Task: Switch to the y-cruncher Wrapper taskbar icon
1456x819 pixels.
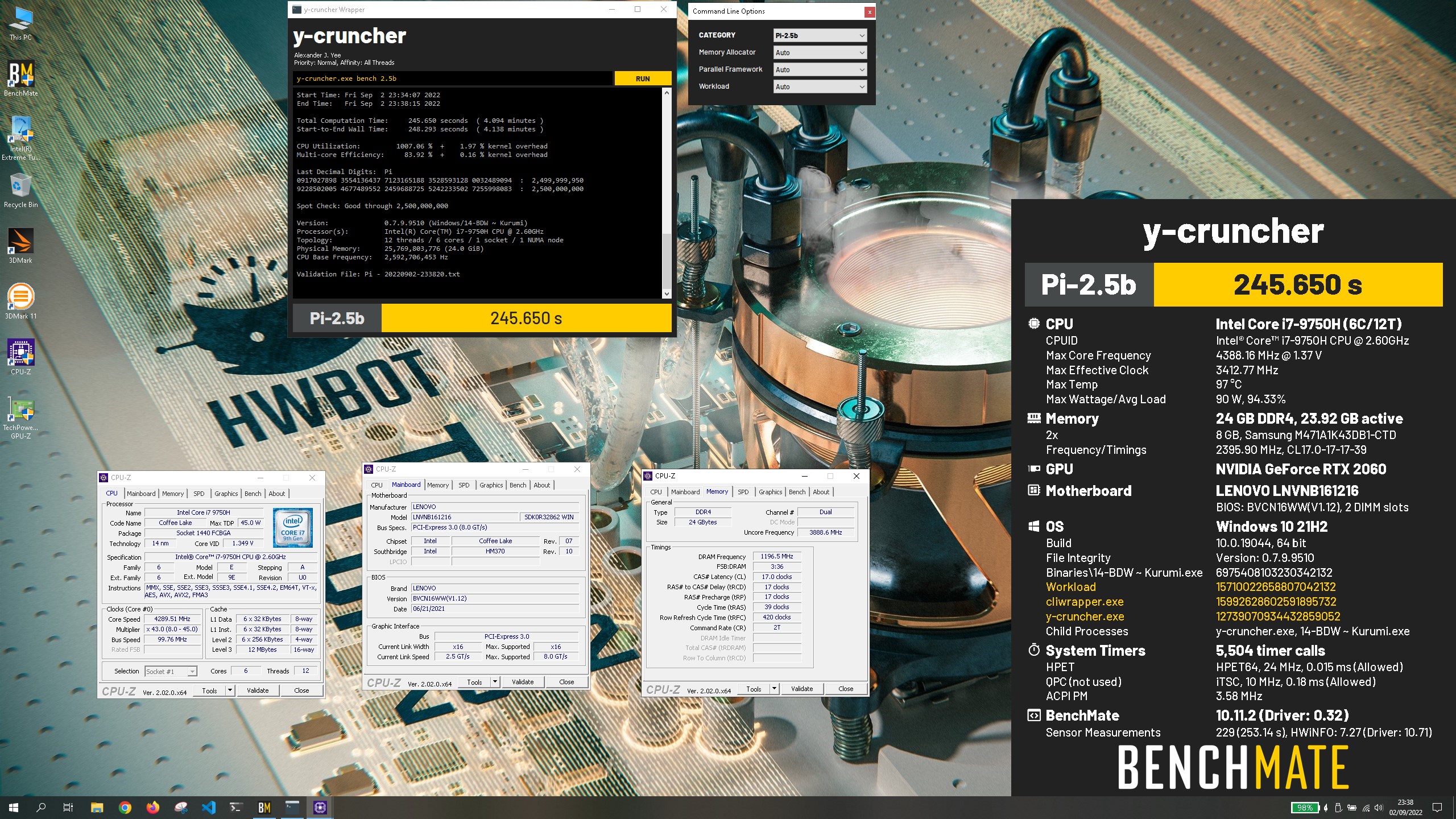Action: point(292,807)
